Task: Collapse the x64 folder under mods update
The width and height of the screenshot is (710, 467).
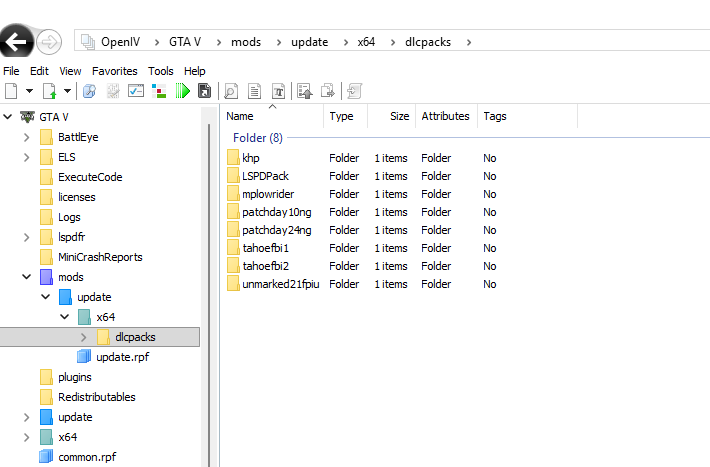Action: pyautogui.click(x=65, y=317)
